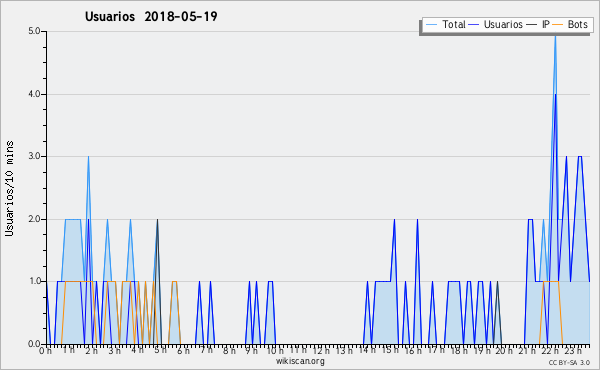Click the '5.0' y-axis value
600x370 pixels.
click(x=34, y=31)
